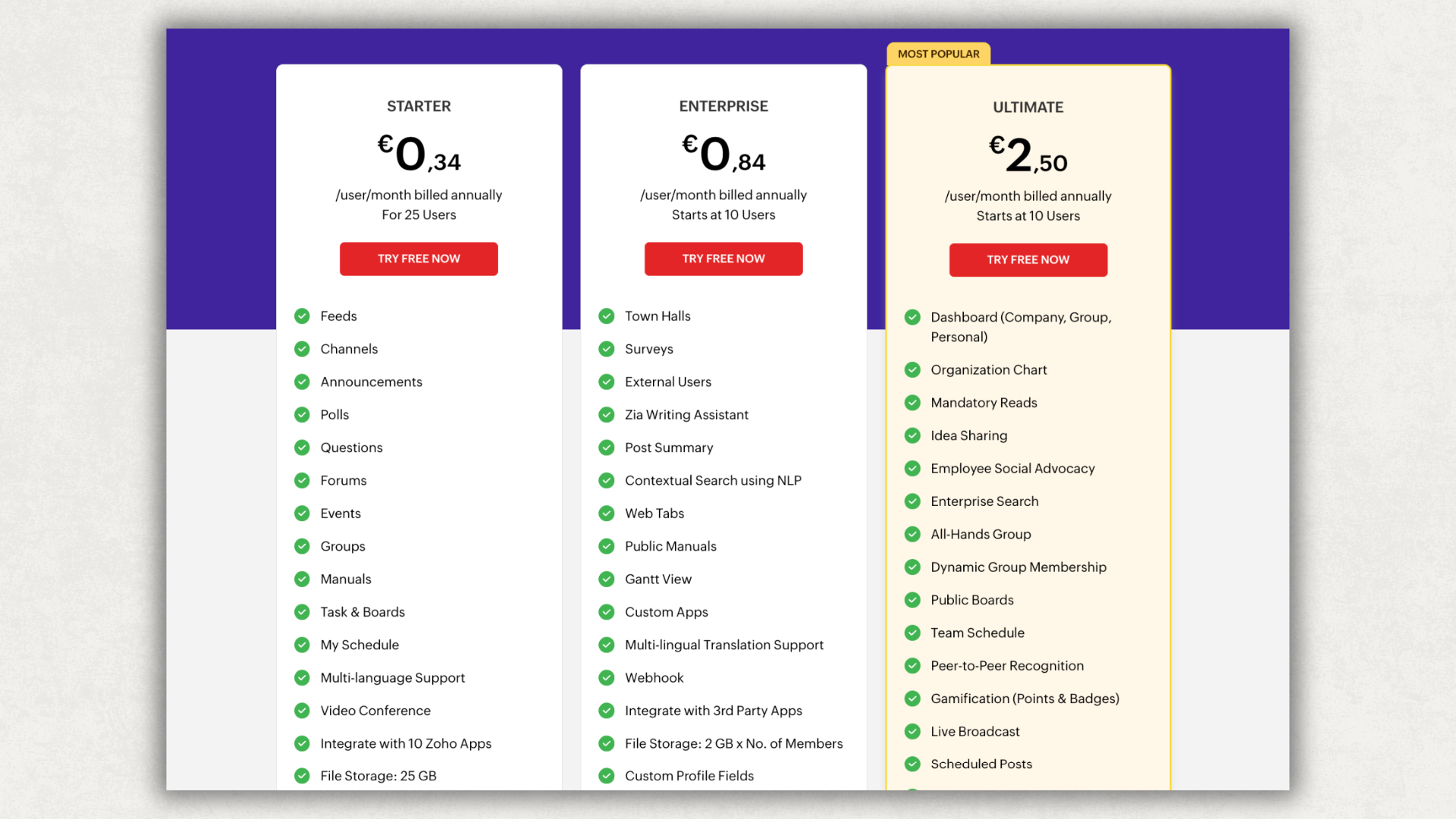Image resolution: width=1456 pixels, height=819 pixels.
Task: Click the 'Groups' feature text
Action: pos(343,547)
